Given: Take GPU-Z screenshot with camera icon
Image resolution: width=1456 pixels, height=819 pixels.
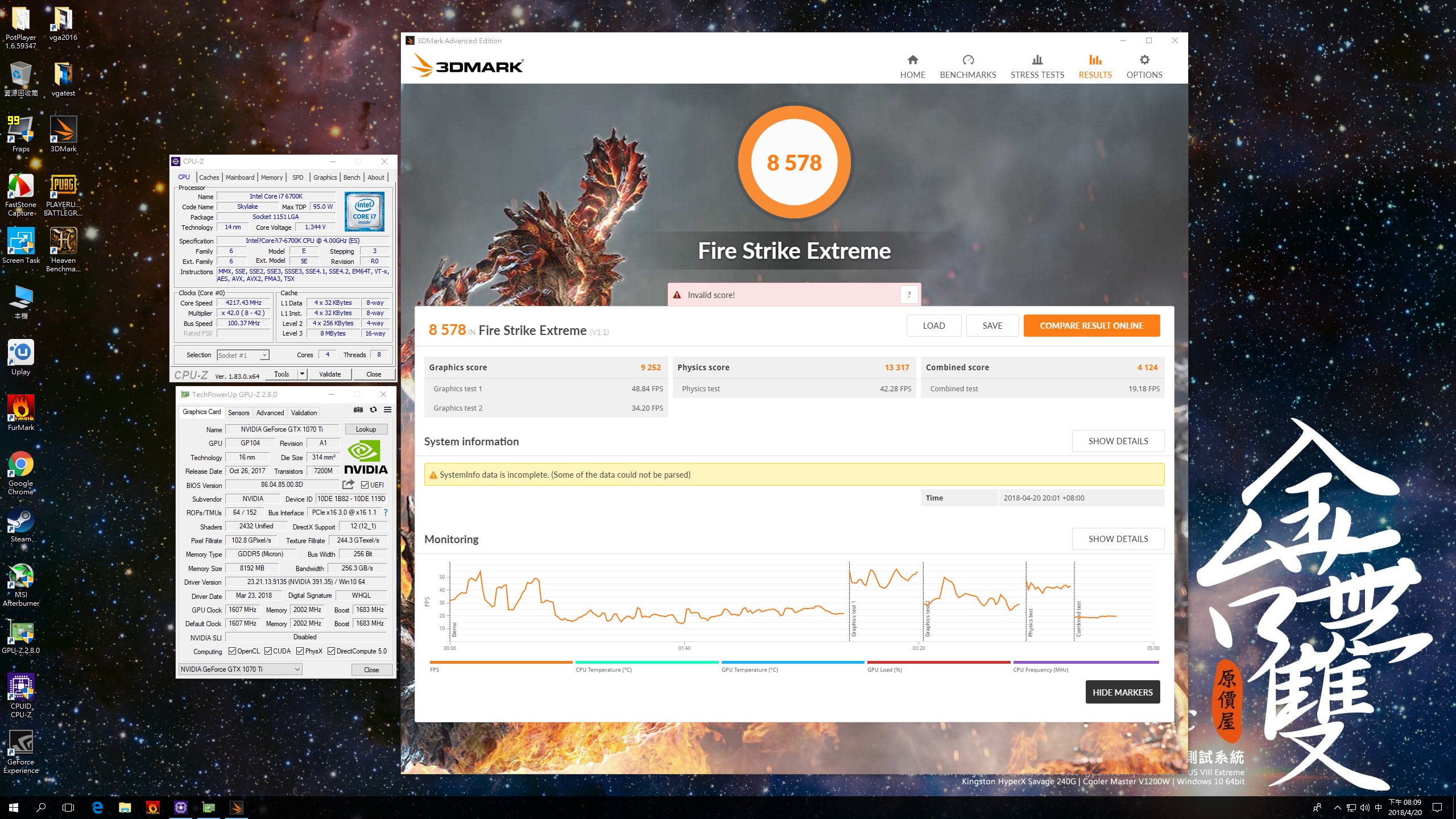Looking at the screenshot, I should 358,409.
